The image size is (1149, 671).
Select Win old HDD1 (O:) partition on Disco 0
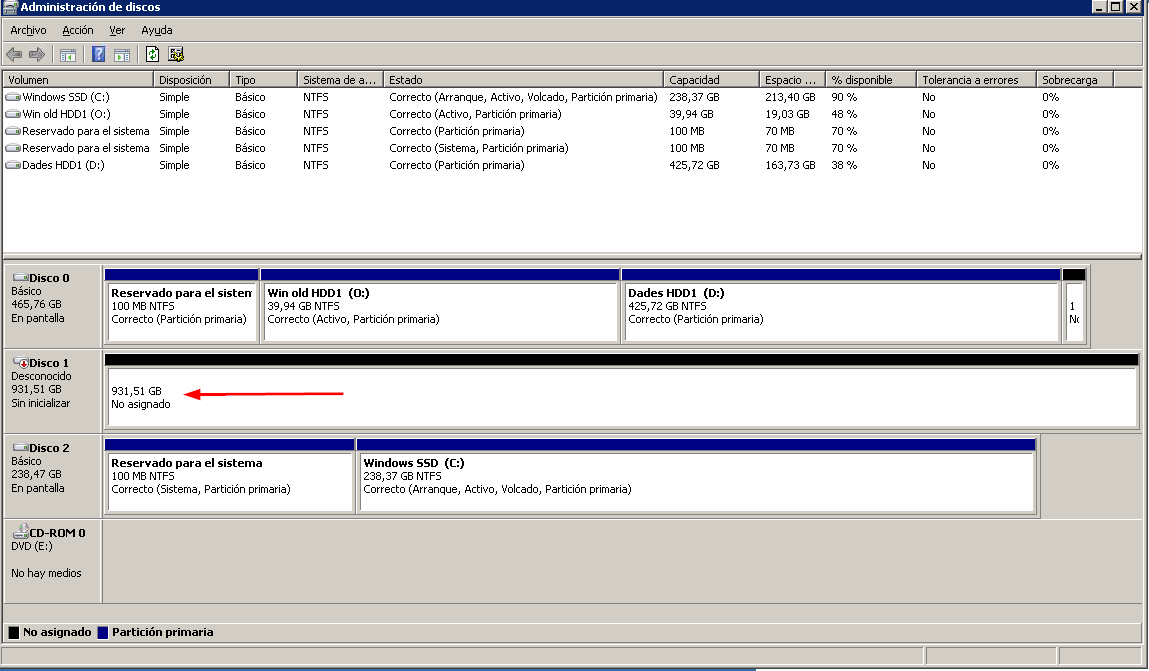[x=440, y=305]
